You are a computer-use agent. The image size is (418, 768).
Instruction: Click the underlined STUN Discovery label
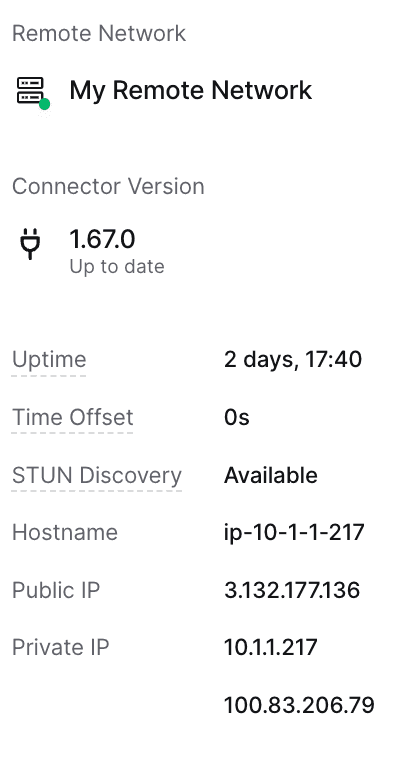(97, 475)
